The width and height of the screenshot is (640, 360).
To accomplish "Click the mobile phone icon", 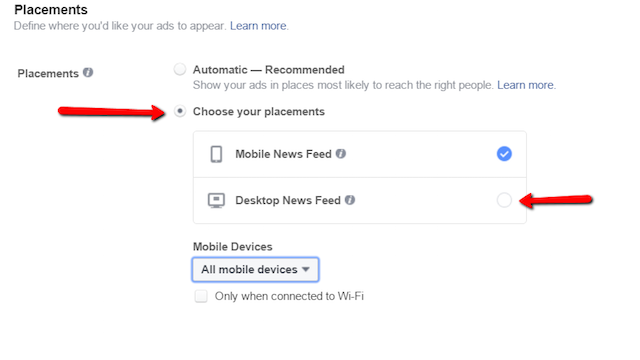I will tap(216, 154).
